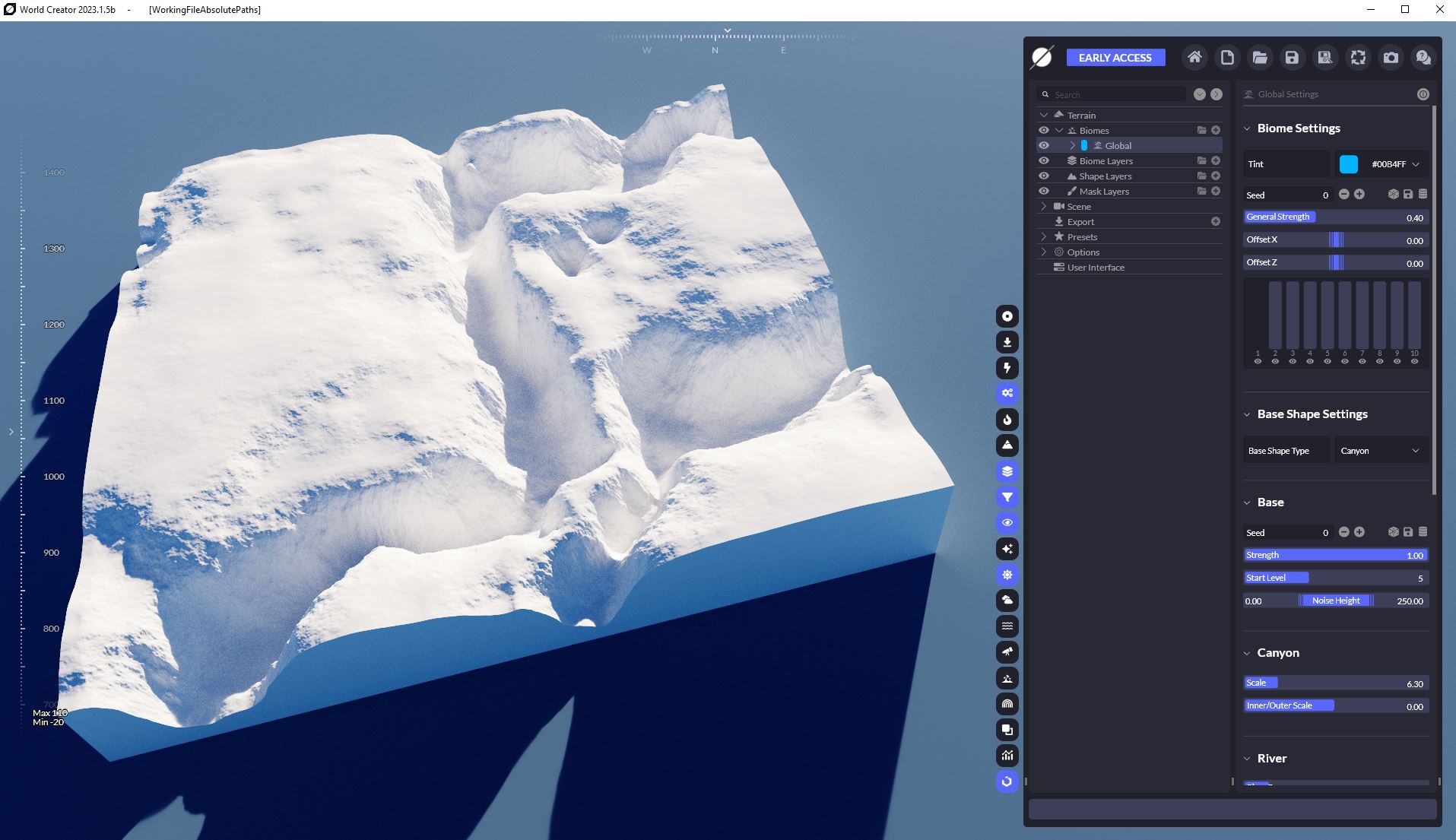Take a screenshot with camera icon
The image size is (1456, 840).
click(x=1391, y=57)
